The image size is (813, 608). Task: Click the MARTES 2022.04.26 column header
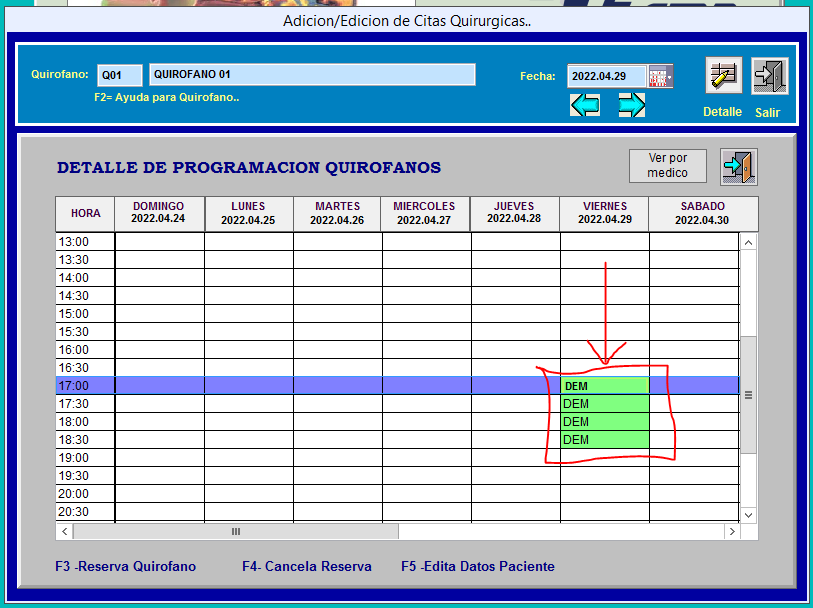pyautogui.click(x=337, y=213)
